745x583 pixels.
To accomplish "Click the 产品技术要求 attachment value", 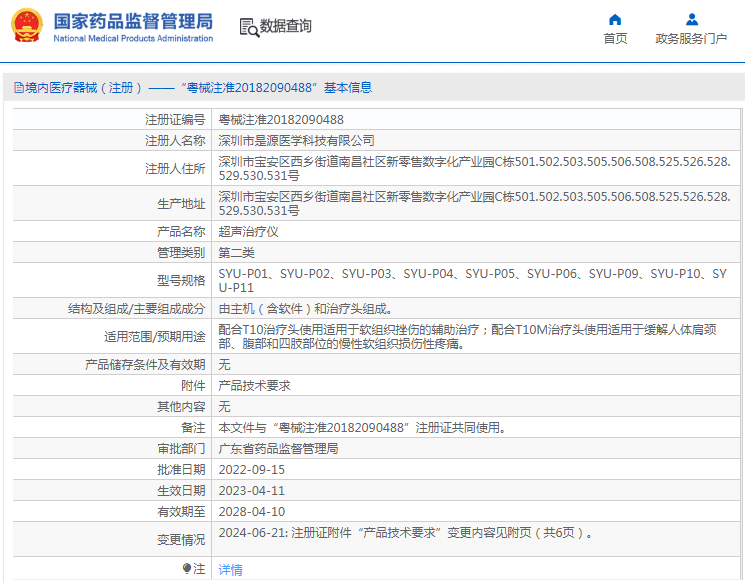I will click(x=254, y=386).
